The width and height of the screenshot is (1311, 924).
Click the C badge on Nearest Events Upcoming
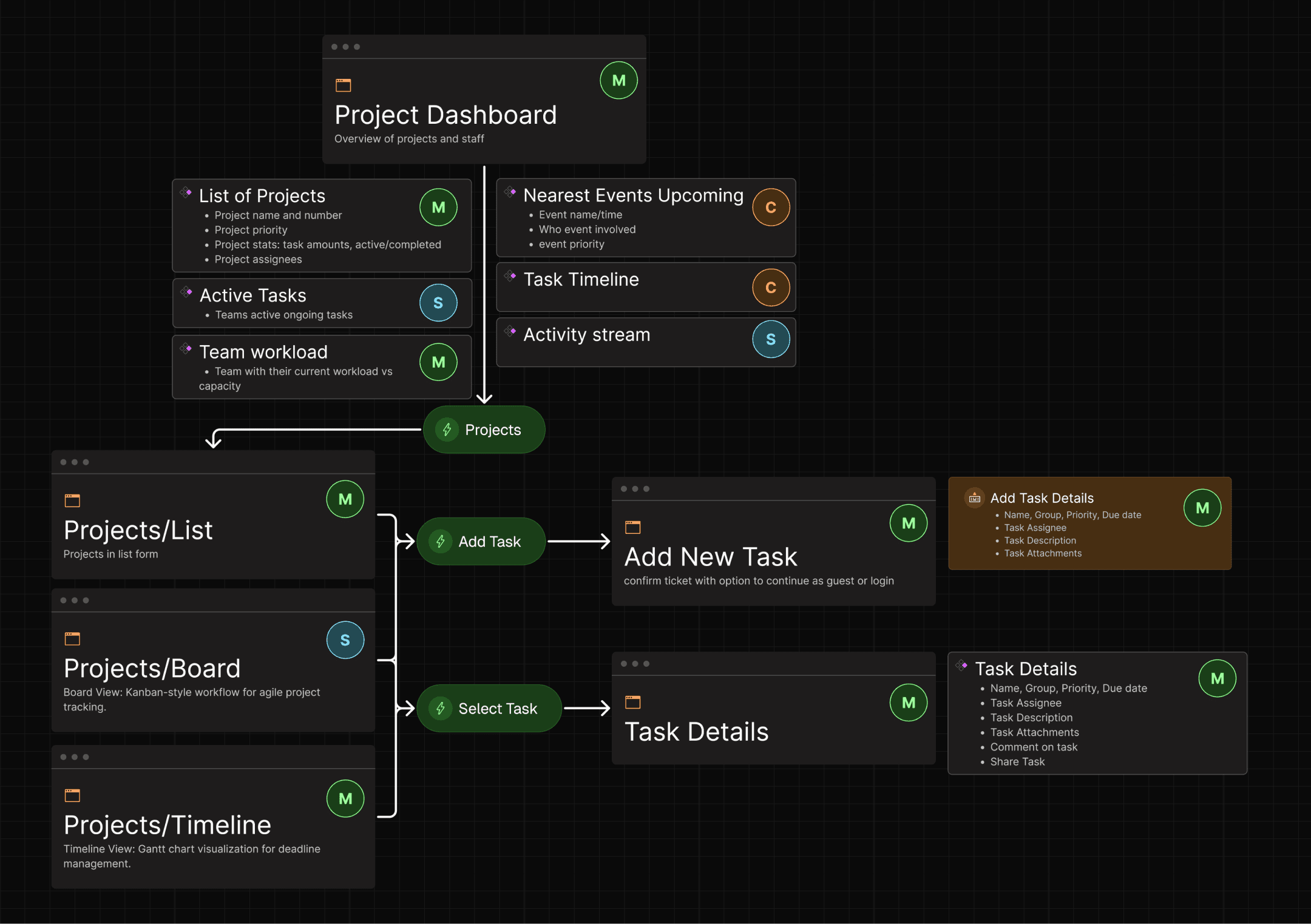[x=770, y=206]
